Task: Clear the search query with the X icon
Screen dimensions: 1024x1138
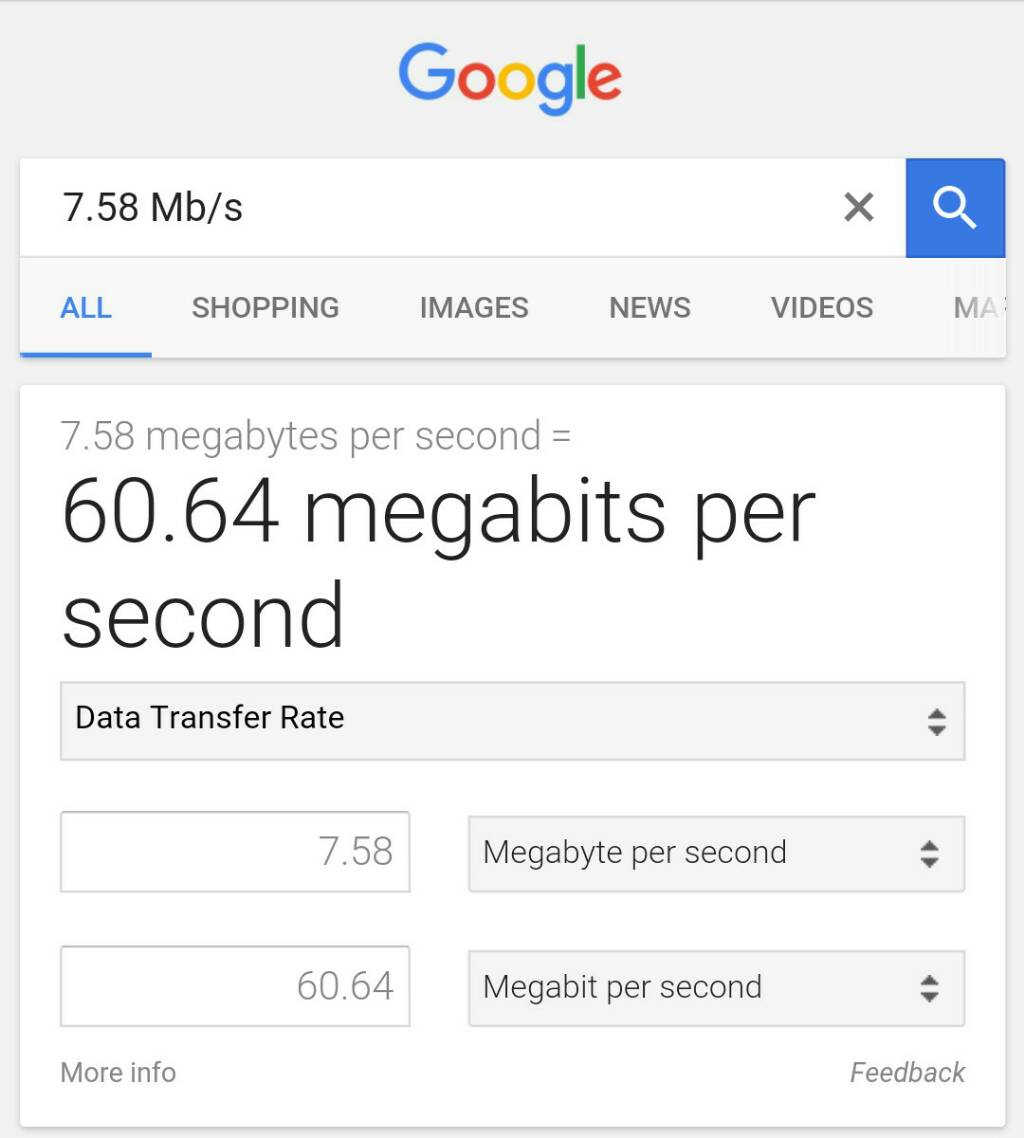Action: tap(858, 207)
